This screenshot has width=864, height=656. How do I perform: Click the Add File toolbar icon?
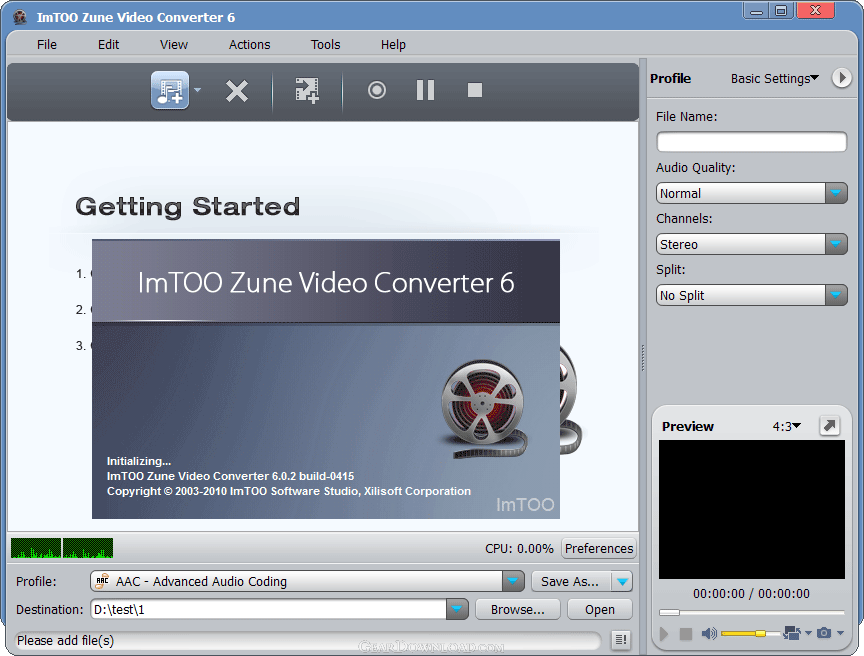click(x=170, y=90)
